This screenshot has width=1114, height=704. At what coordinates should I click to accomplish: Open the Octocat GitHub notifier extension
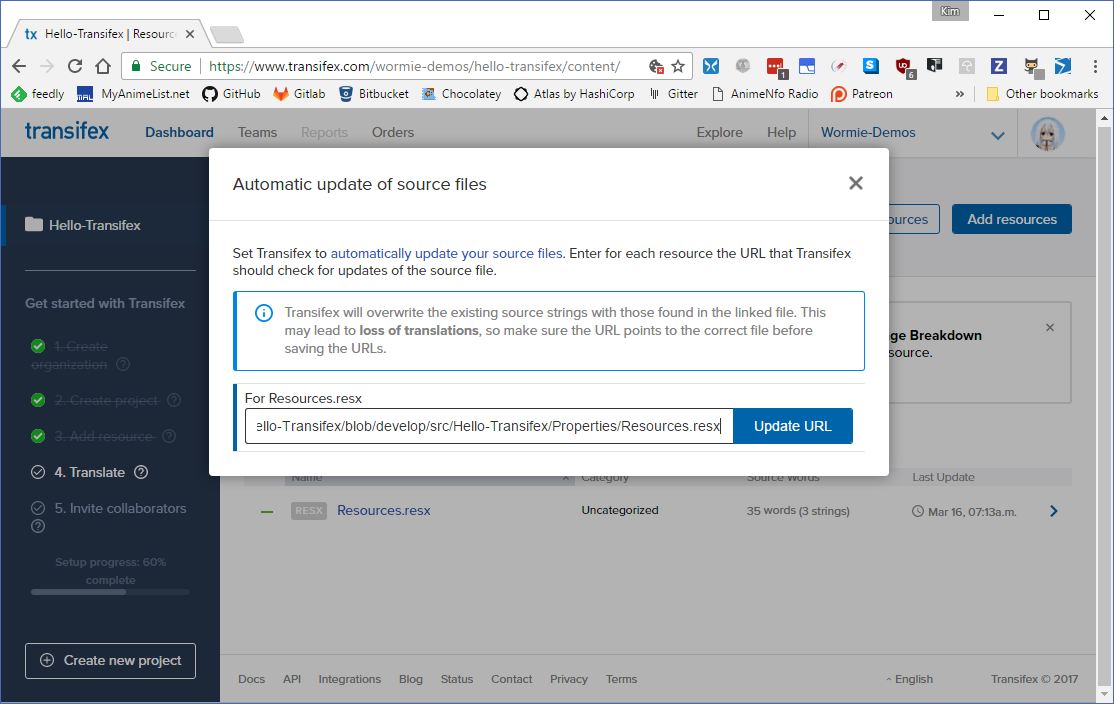point(1032,67)
